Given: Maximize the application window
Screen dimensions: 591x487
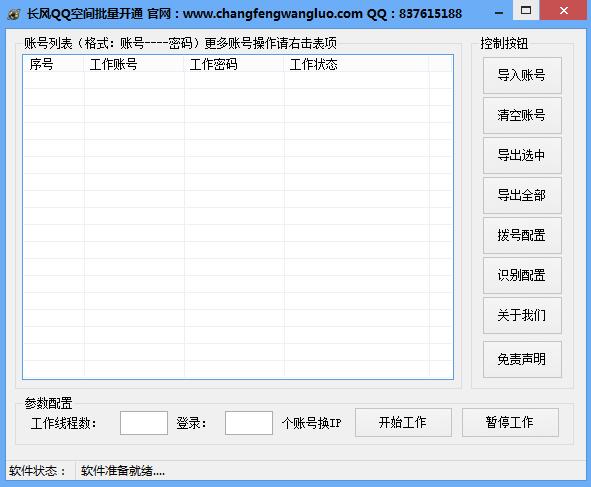Looking at the screenshot, I should 526,11.
